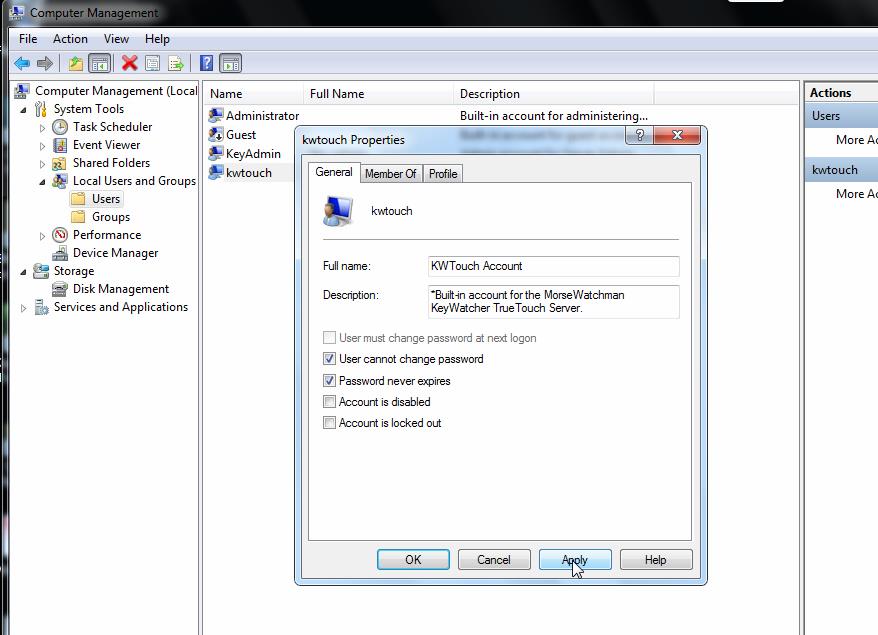This screenshot has width=878, height=635.
Task: Click the Up one level folder icon
Action: coord(76,63)
